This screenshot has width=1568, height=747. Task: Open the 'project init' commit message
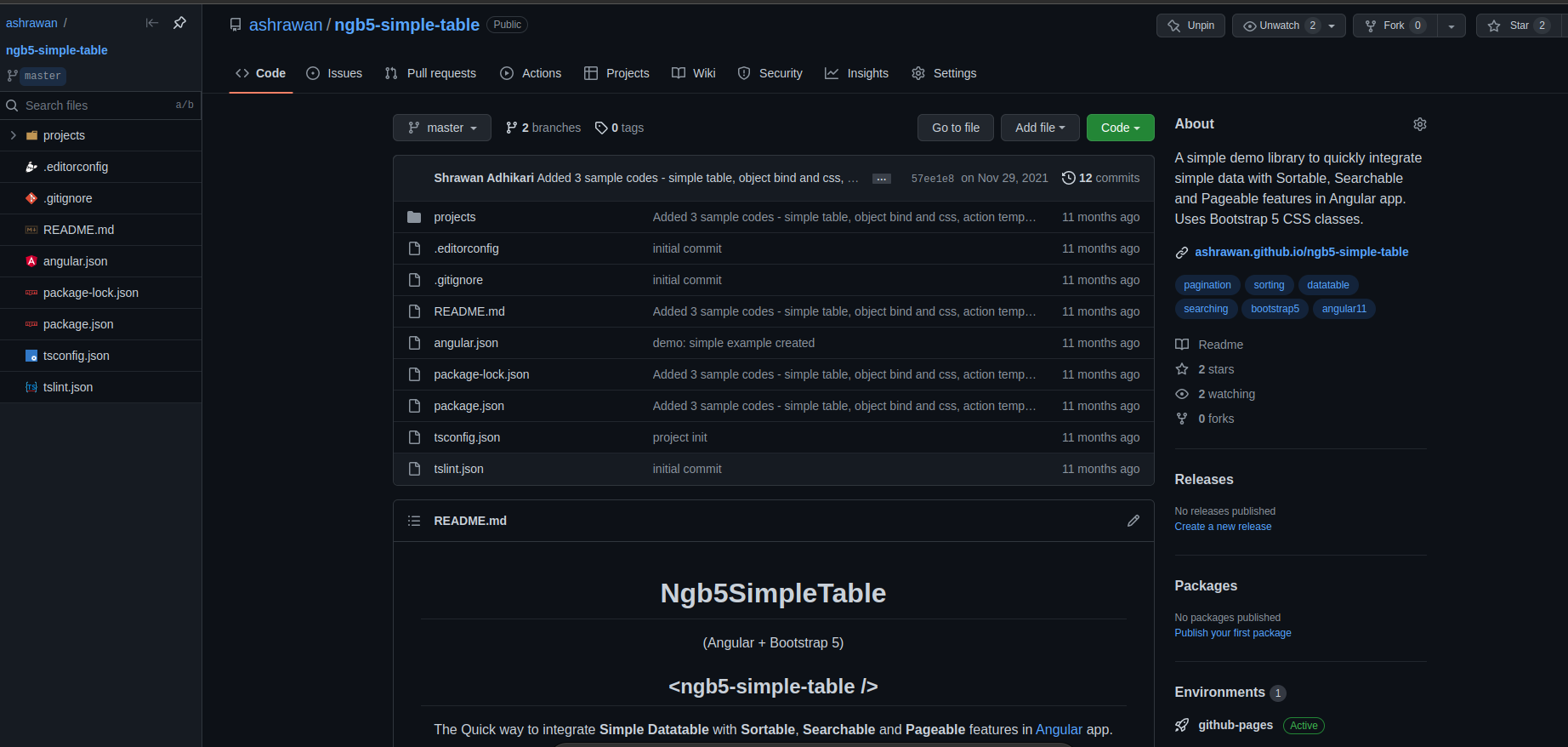click(x=680, y=437)
